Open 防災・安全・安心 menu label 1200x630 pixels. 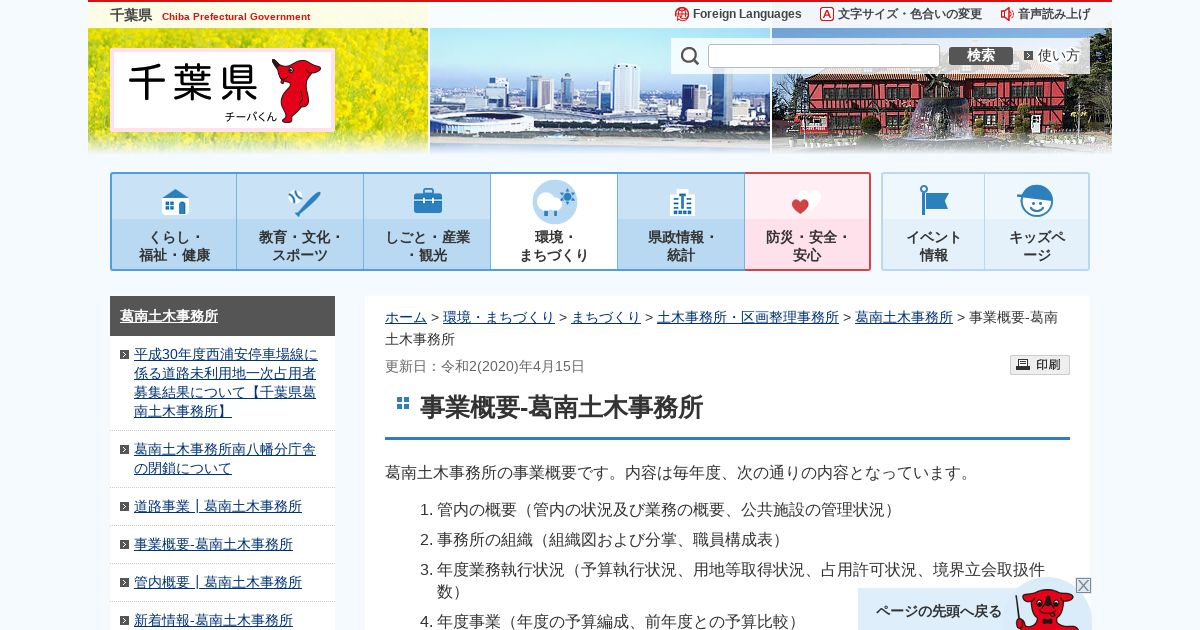click(807, 246)
